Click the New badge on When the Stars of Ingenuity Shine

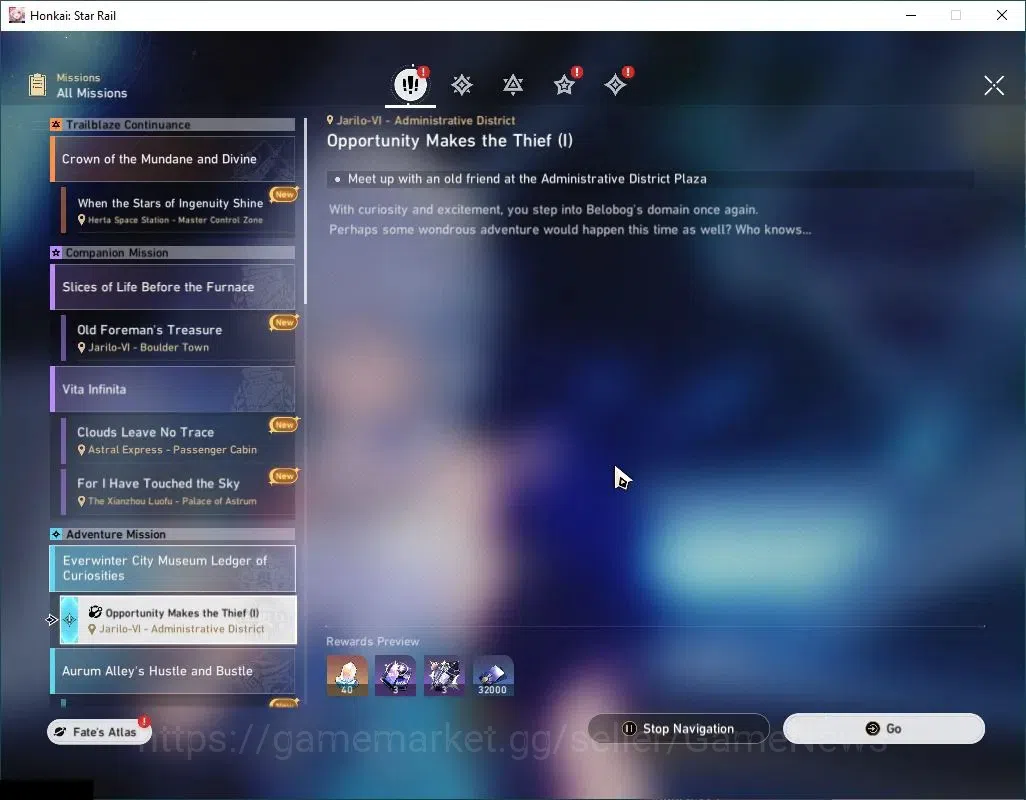(284, 194)
